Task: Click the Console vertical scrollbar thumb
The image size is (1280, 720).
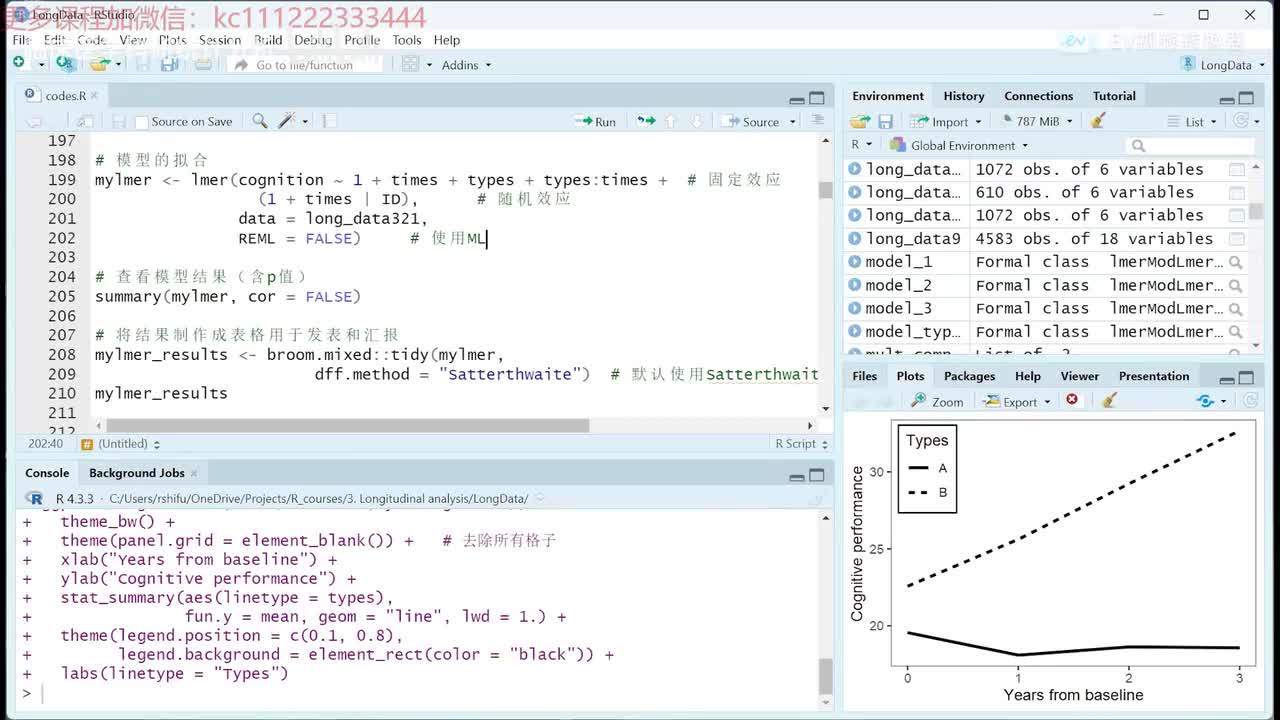Action: 825,676
